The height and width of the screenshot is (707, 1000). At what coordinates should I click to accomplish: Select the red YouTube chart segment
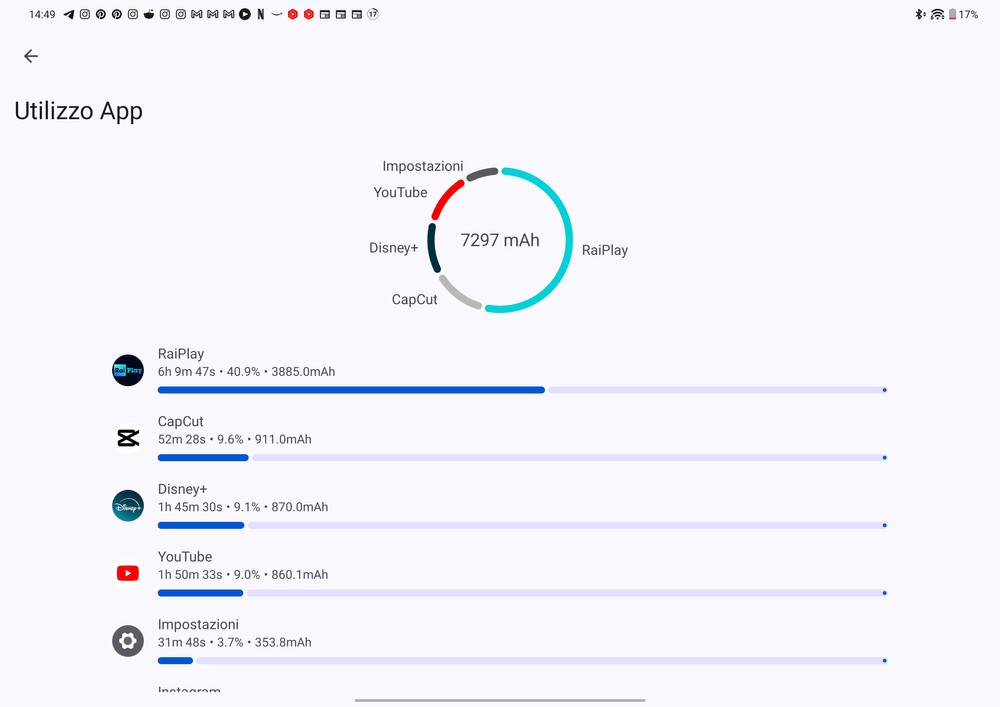pyautogui.click(x=446, y=198)
